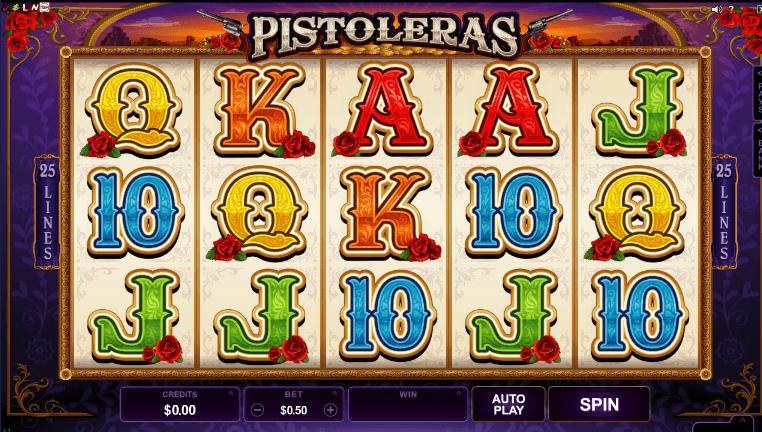Start the reels with Spin button
Image resolution: width=762 pixels, height=432 pixels.
(x=599, y=404)
